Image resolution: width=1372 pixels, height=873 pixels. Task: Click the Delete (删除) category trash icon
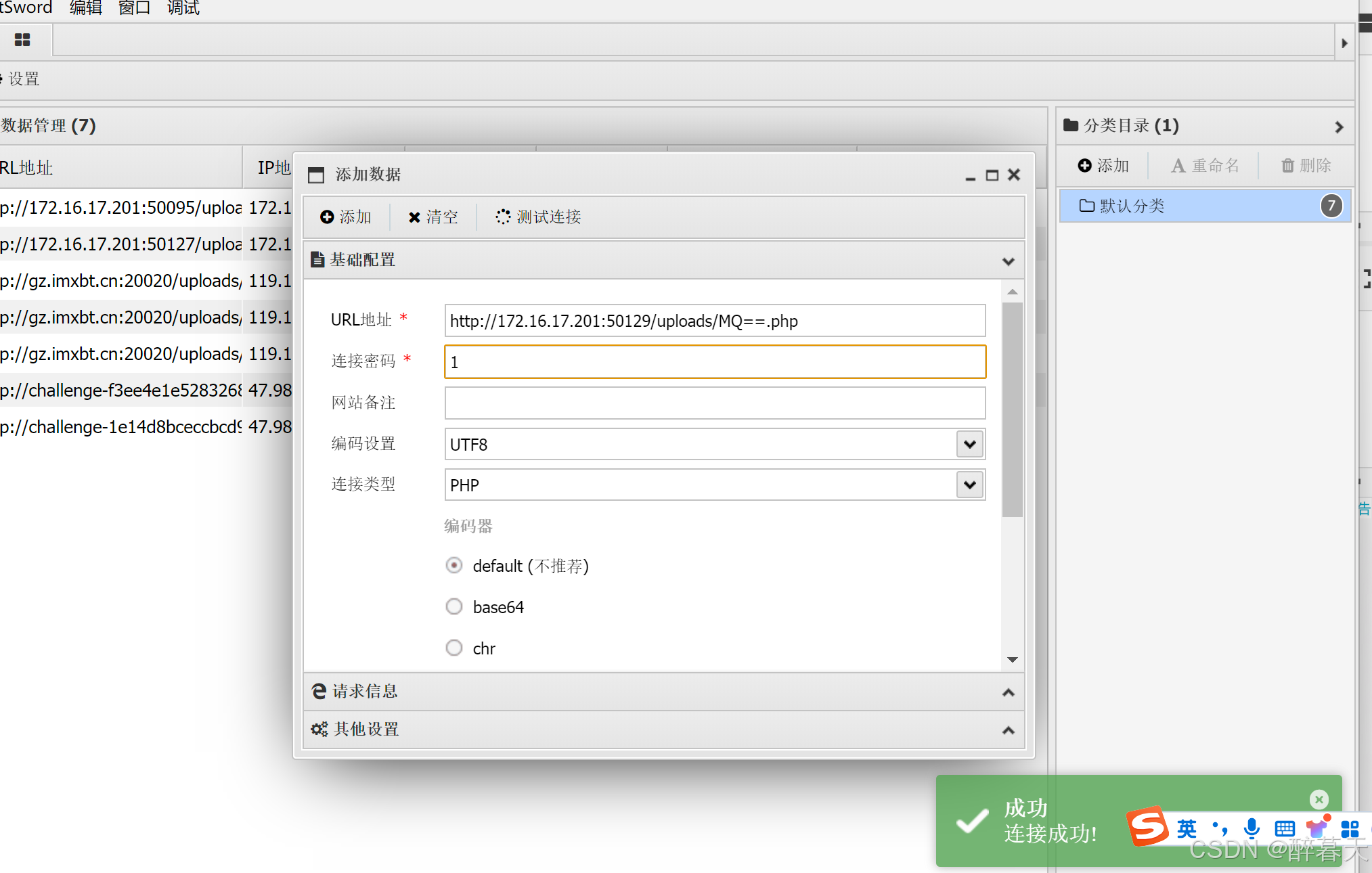click(1287, 165)
